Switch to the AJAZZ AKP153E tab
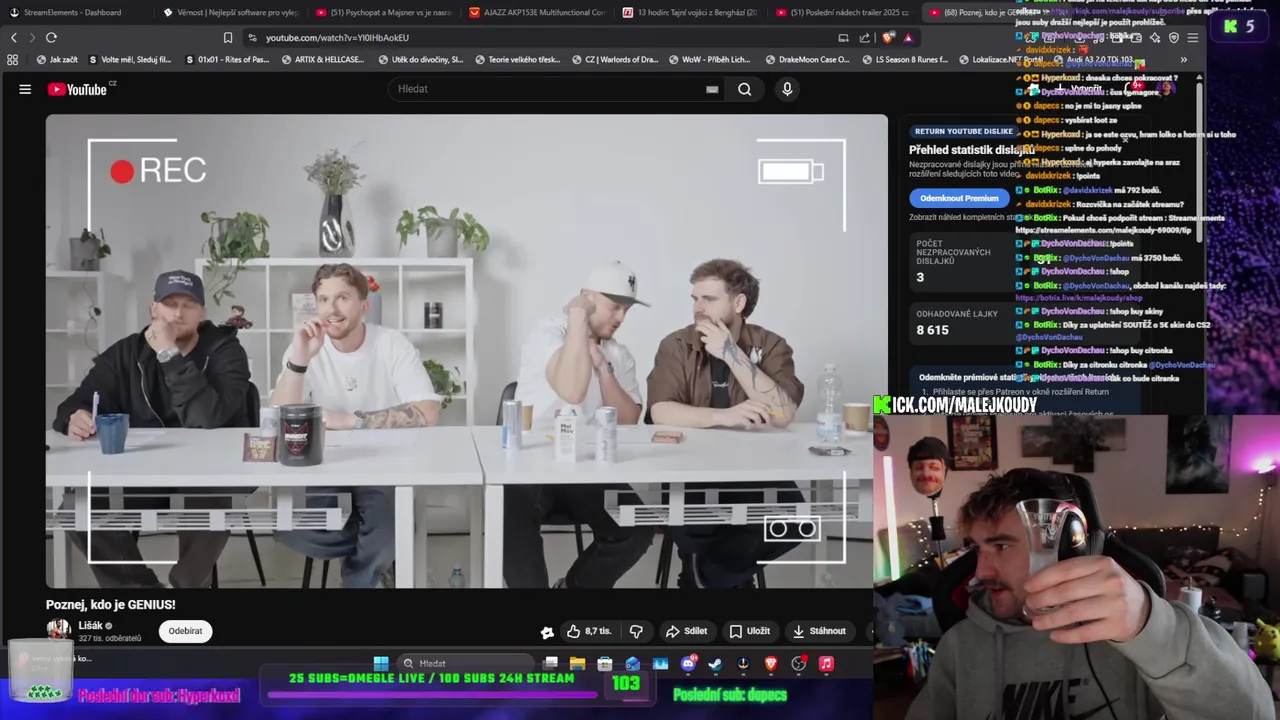1280x720 pixels. (x=537, y=12)
